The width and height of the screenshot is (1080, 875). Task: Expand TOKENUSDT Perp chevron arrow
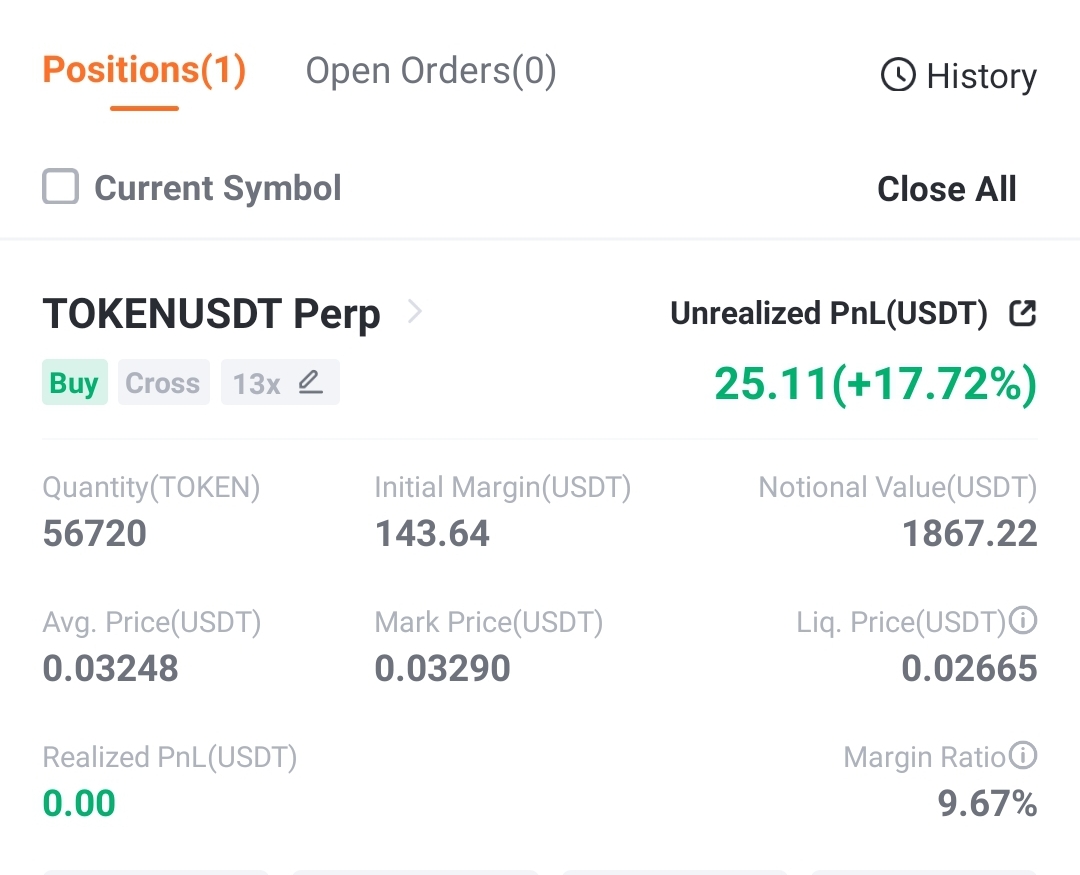[x=415, y=311]
